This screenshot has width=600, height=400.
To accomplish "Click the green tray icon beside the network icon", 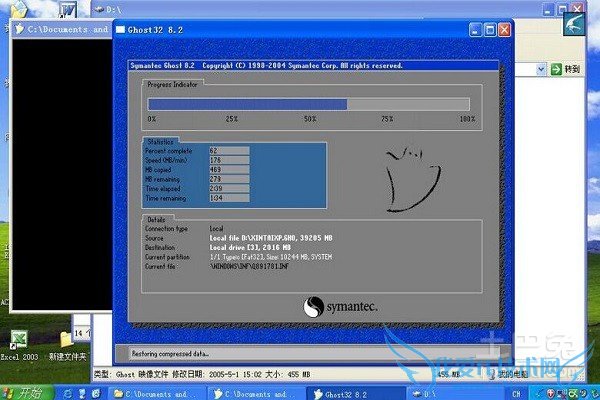I will 573,394.
